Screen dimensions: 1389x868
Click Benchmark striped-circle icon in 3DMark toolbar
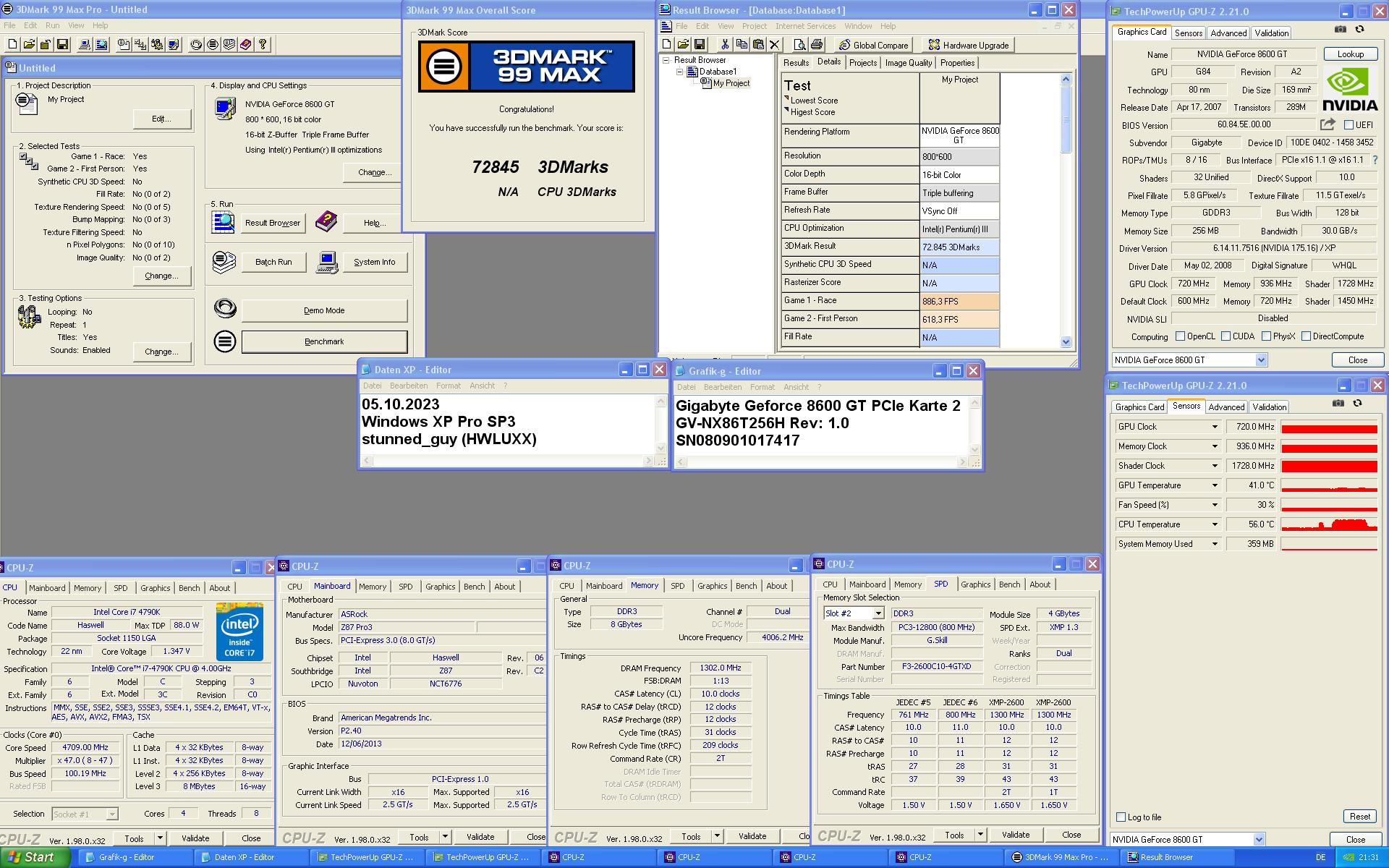(x=213, y=45)
